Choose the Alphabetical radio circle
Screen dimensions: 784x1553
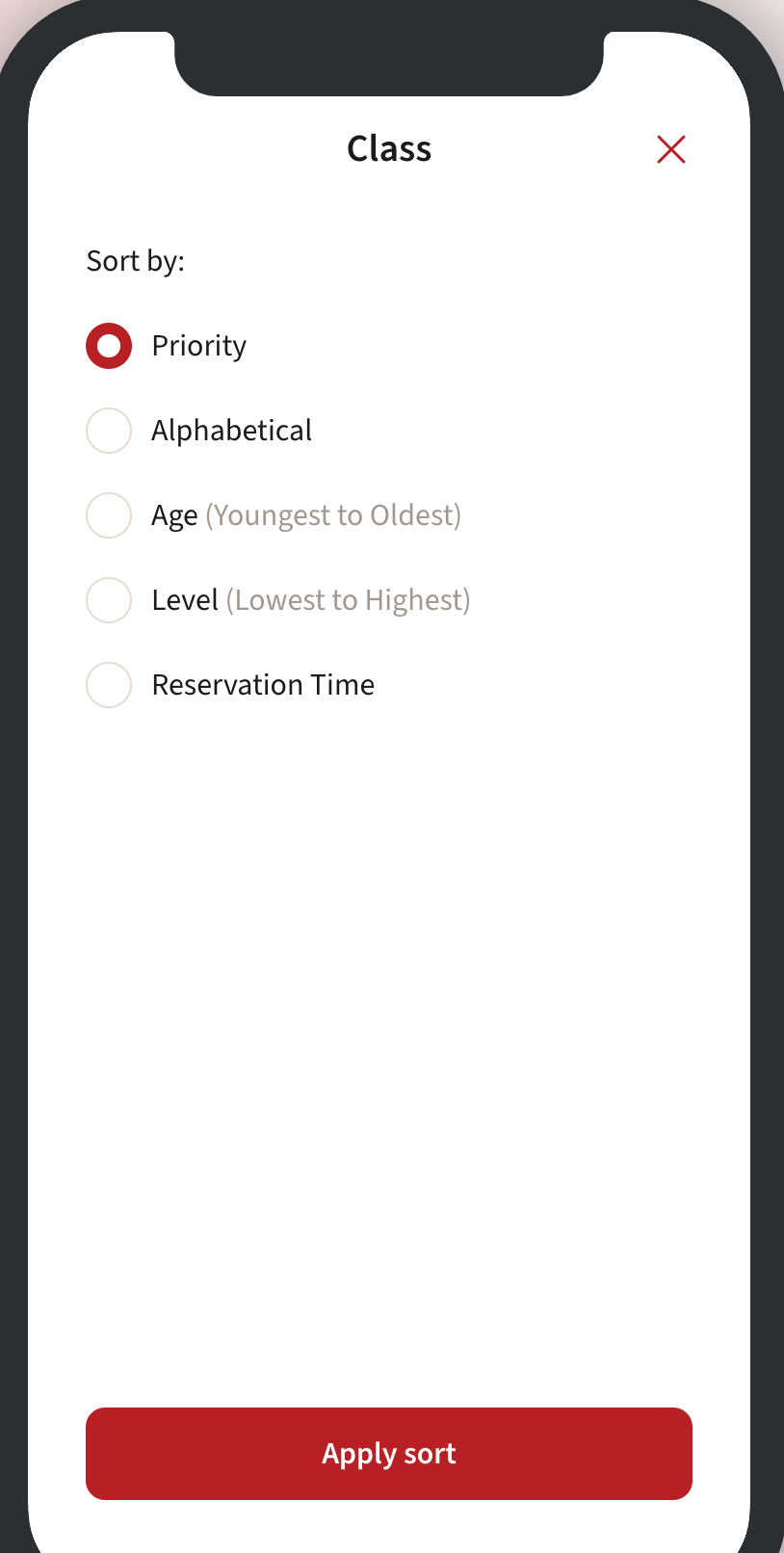[x=109, y=431]
